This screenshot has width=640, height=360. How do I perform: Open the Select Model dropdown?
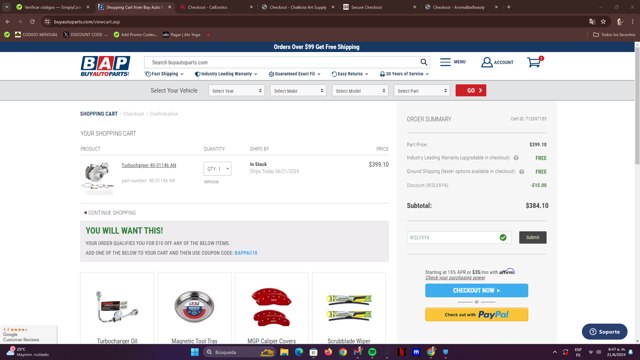coord(360,91)
